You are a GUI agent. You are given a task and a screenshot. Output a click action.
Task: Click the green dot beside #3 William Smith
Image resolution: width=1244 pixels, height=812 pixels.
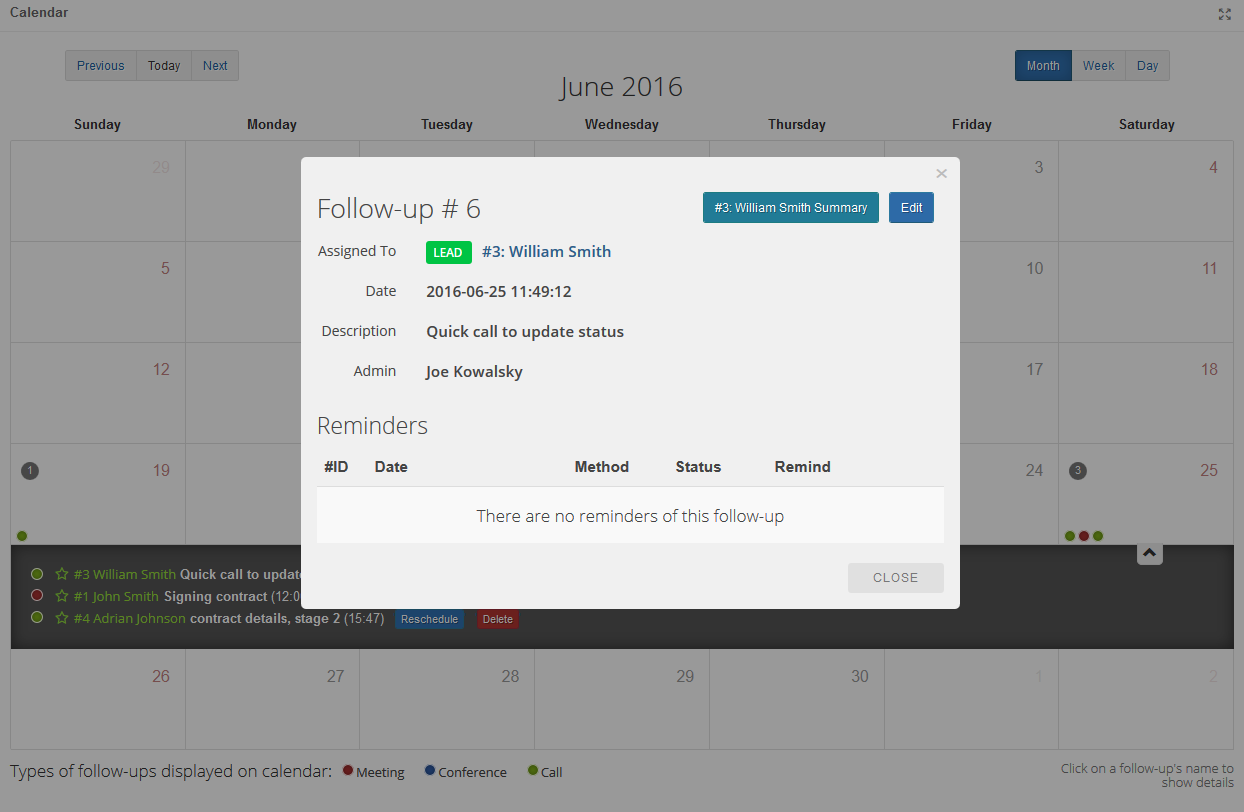(x=37, y=574)
